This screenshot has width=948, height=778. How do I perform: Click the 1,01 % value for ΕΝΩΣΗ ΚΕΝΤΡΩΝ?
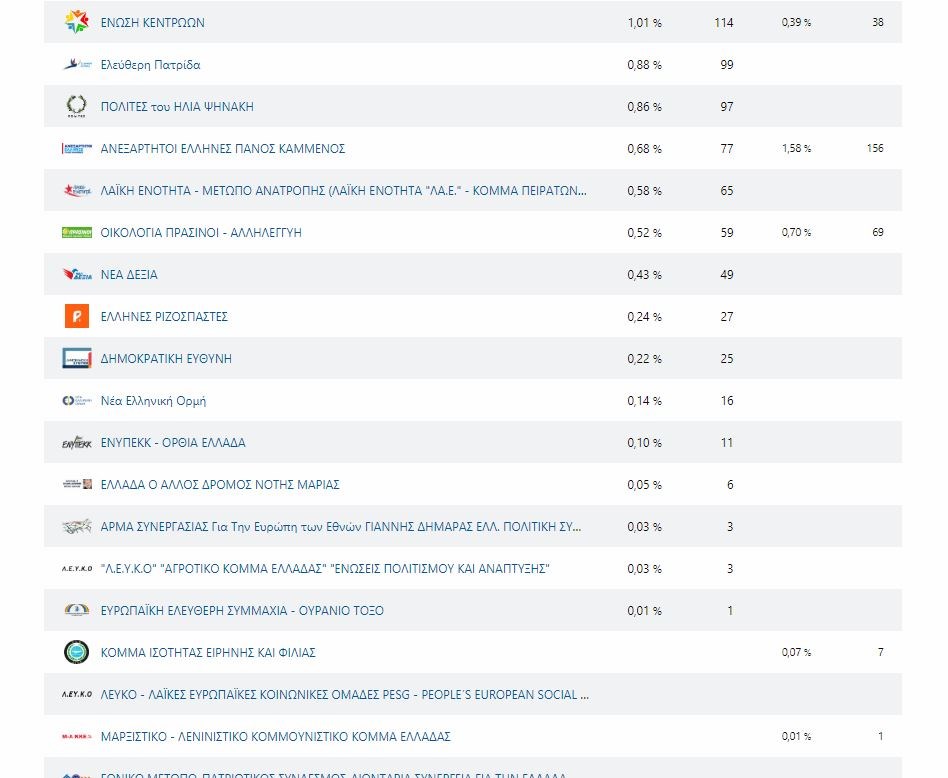(644, 23)
